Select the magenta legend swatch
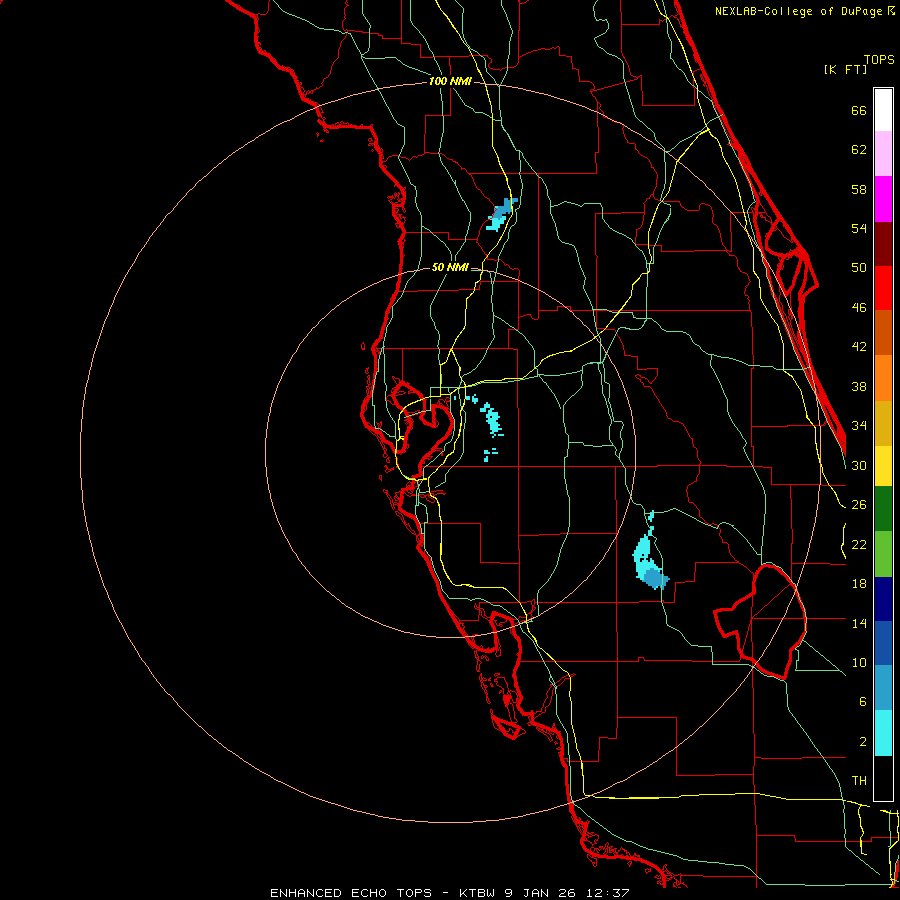 (x=883, y=199)
